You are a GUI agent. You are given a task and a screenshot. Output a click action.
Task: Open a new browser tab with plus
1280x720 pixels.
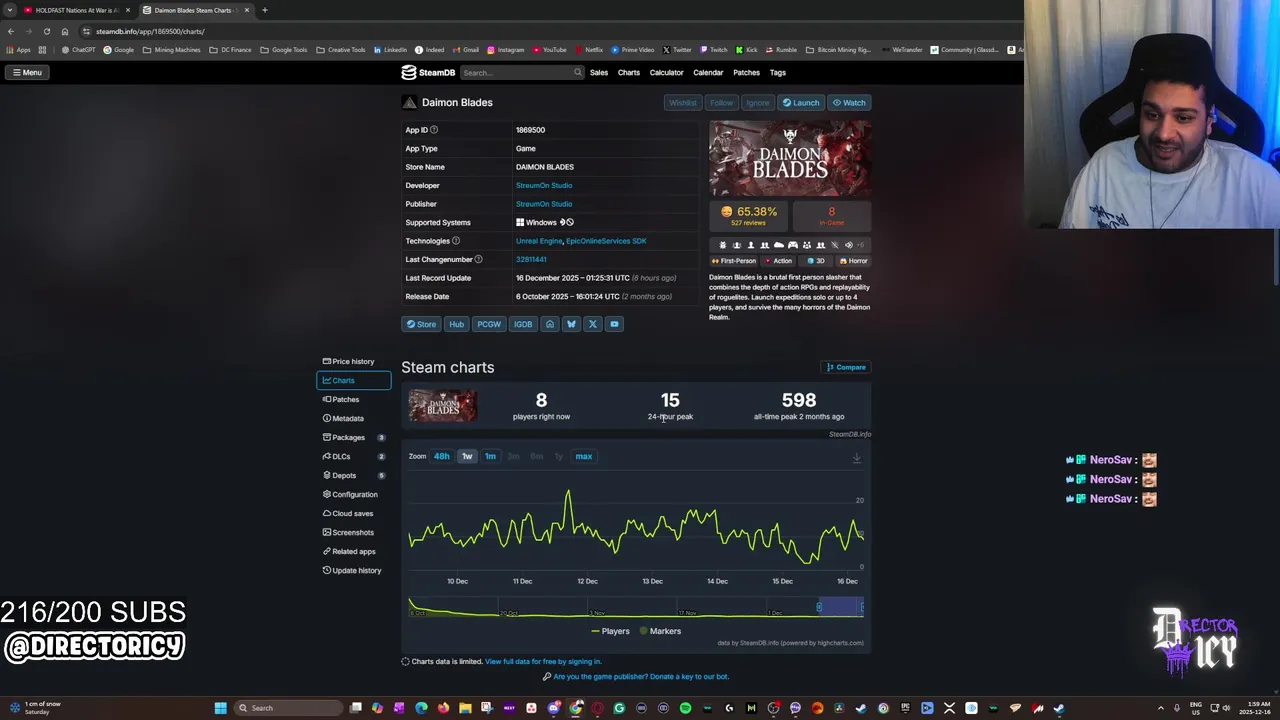(x=264, y=10)
